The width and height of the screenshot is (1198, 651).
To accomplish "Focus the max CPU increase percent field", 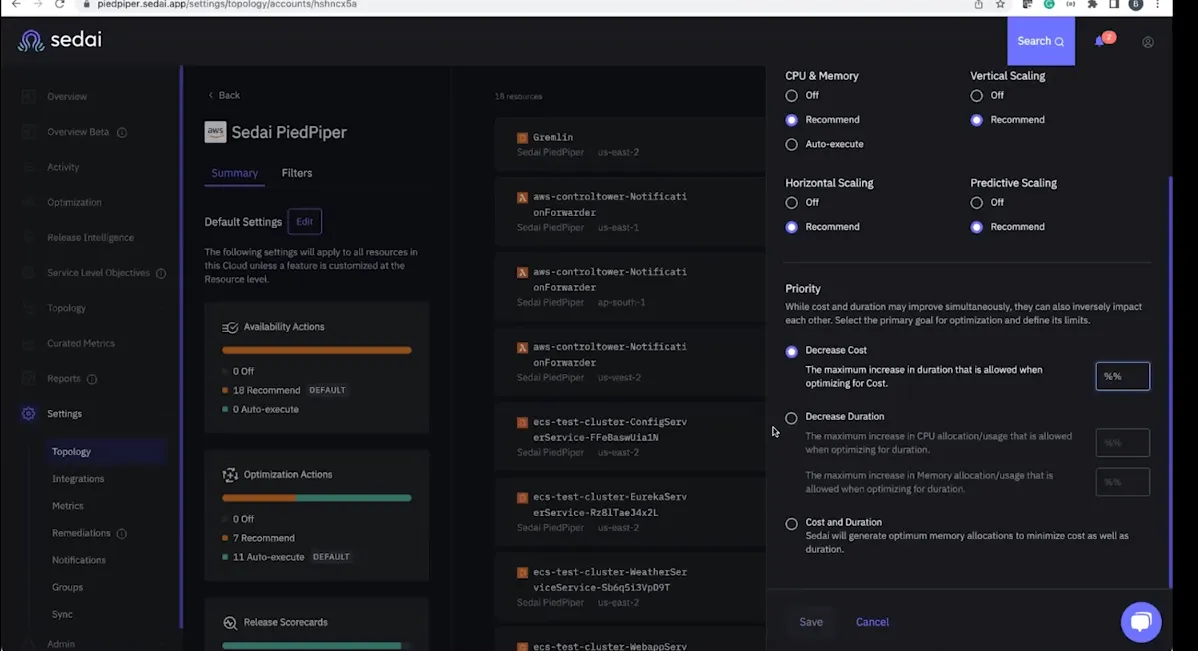I will click(1122, 443).
